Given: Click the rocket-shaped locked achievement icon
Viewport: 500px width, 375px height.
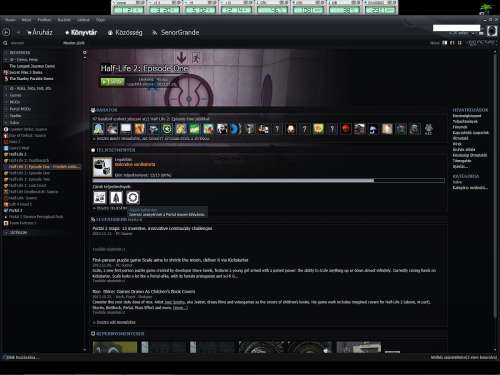Looking at the screenshot, I should point(116,197).
